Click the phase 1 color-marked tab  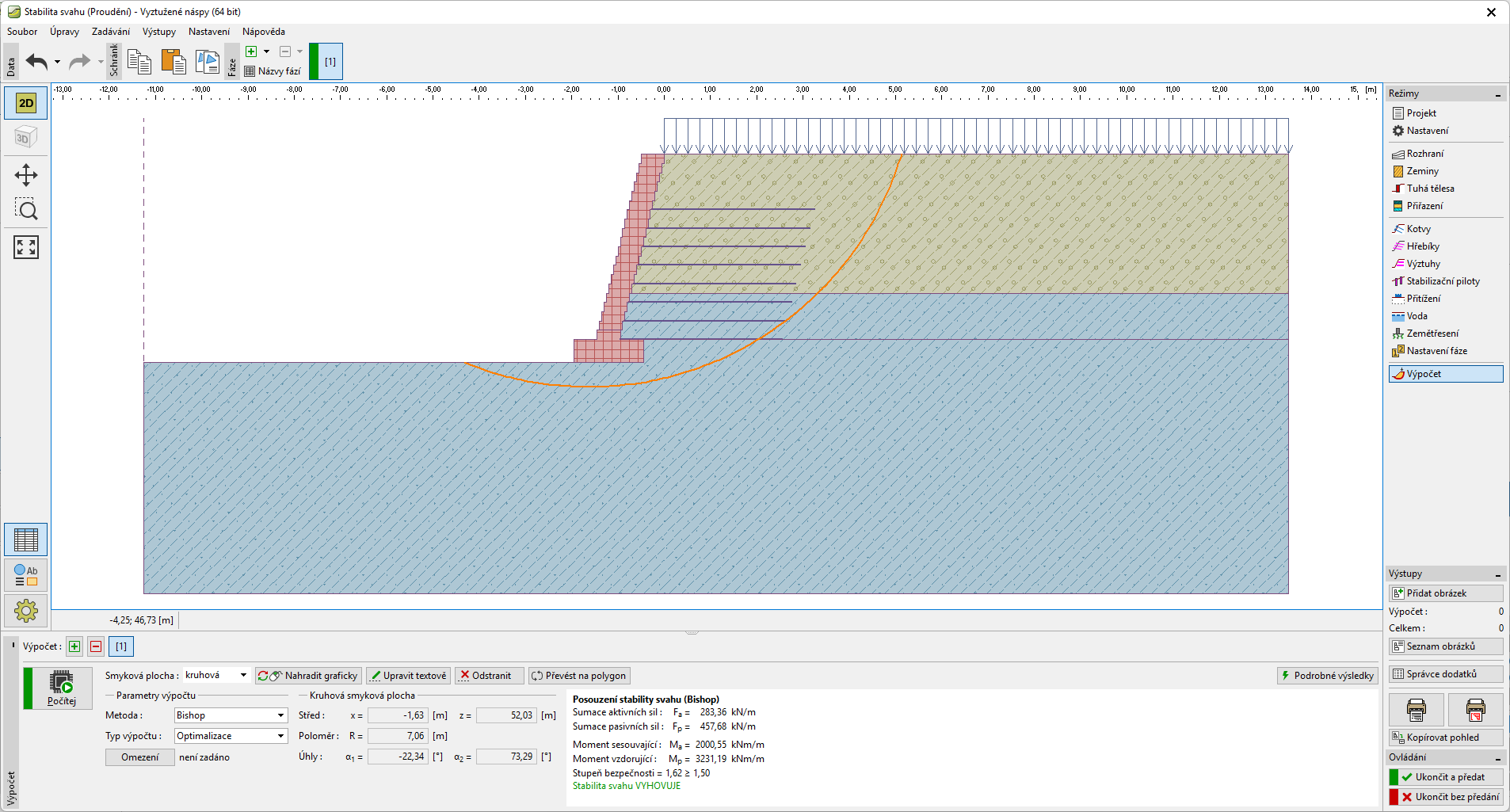tap(326, 62)
